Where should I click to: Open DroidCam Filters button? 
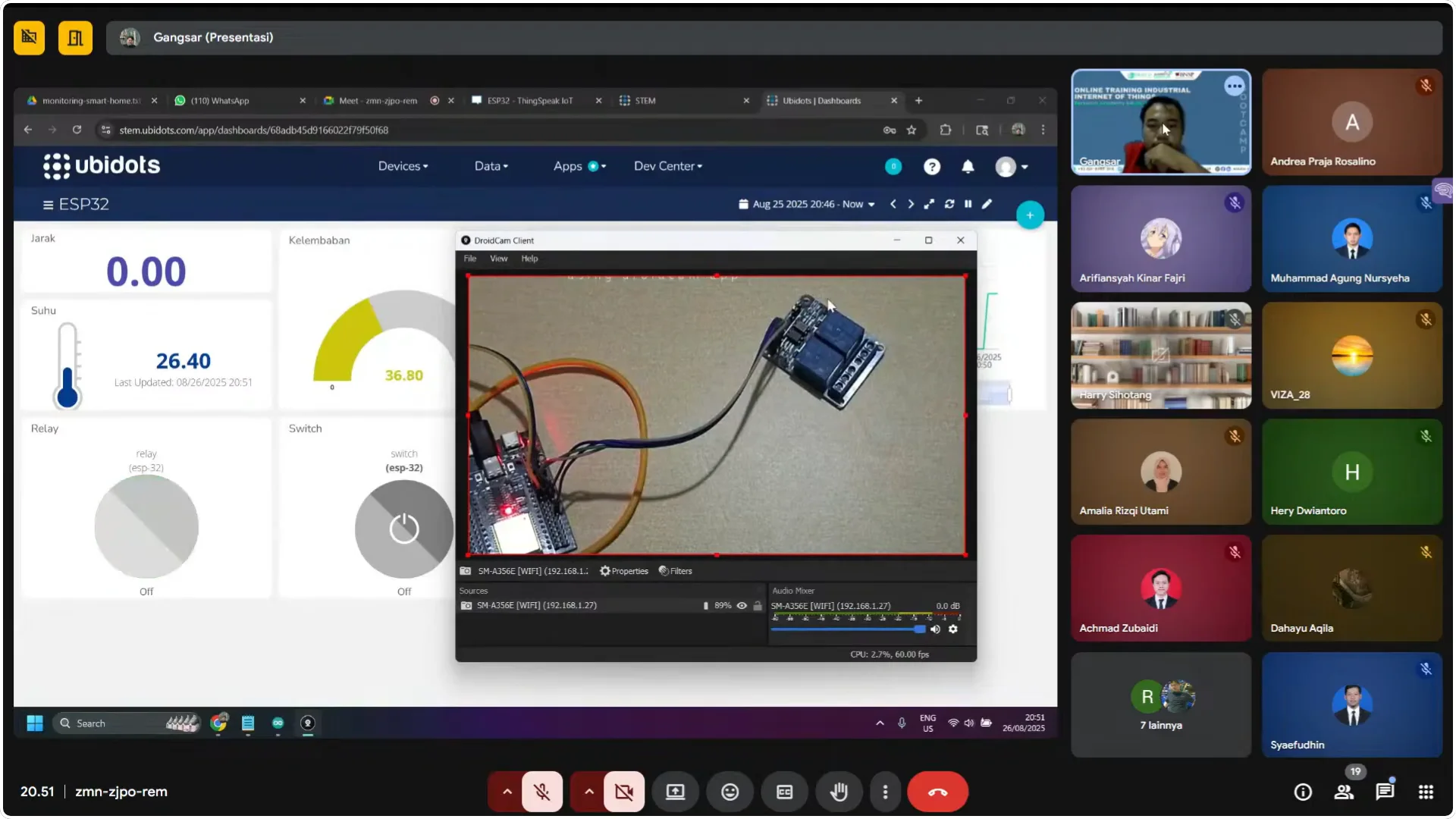point(676,571)
